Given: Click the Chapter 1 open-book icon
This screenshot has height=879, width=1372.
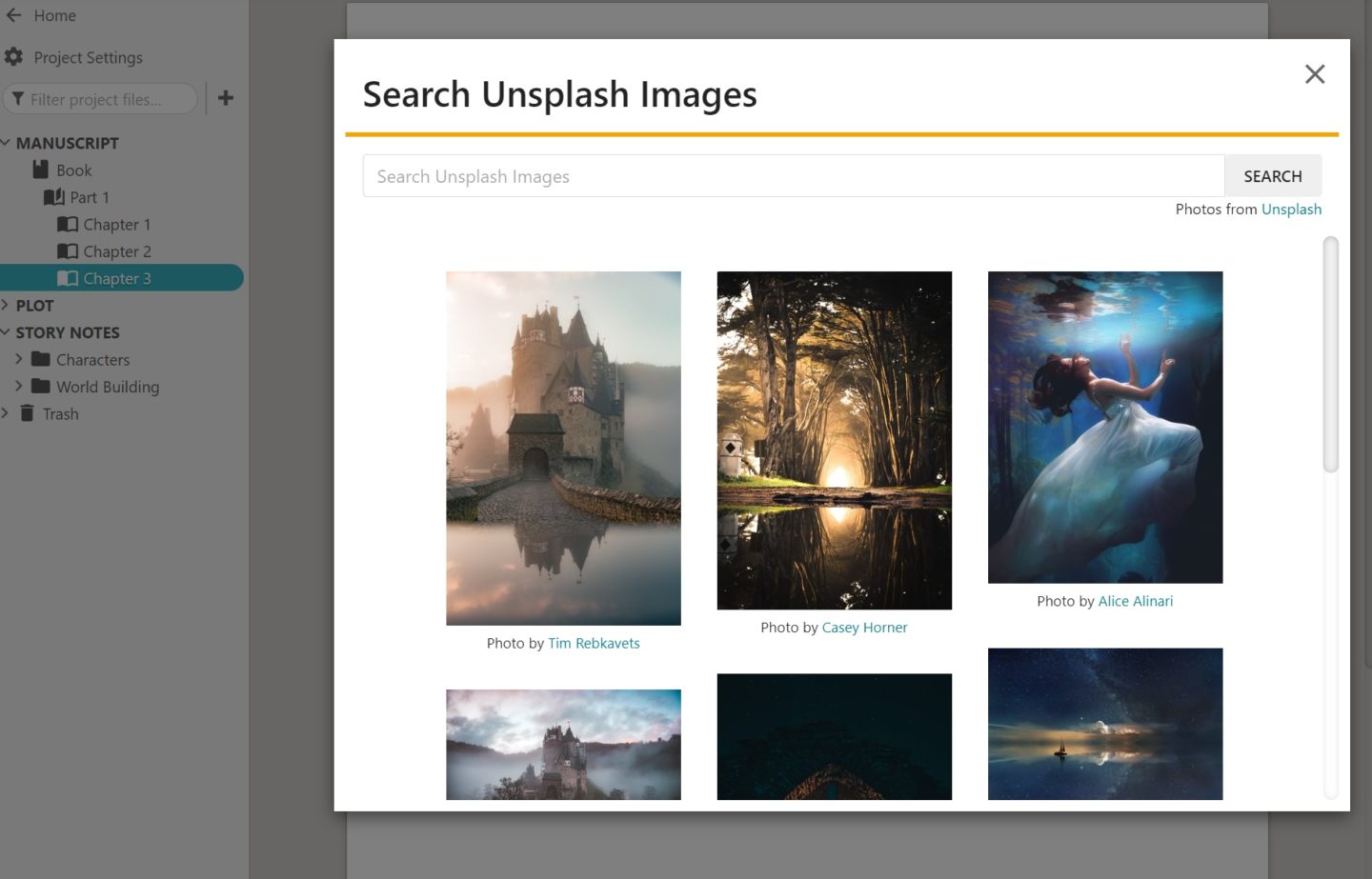Looking at the screenshot, I should click(68, 225).
